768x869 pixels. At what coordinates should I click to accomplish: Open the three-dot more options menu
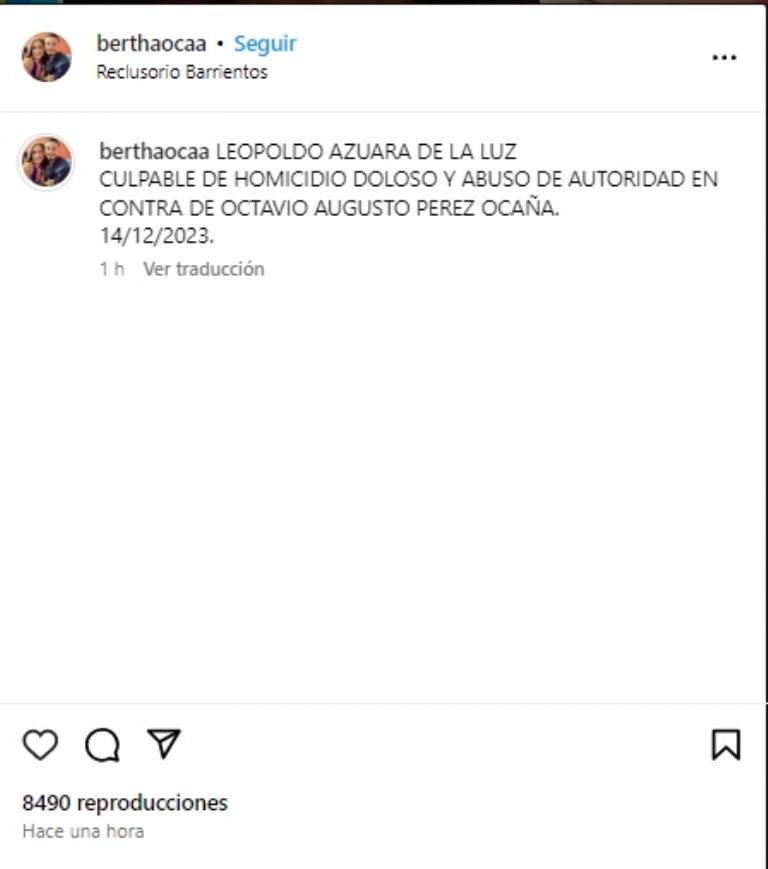tap(724, 57)
